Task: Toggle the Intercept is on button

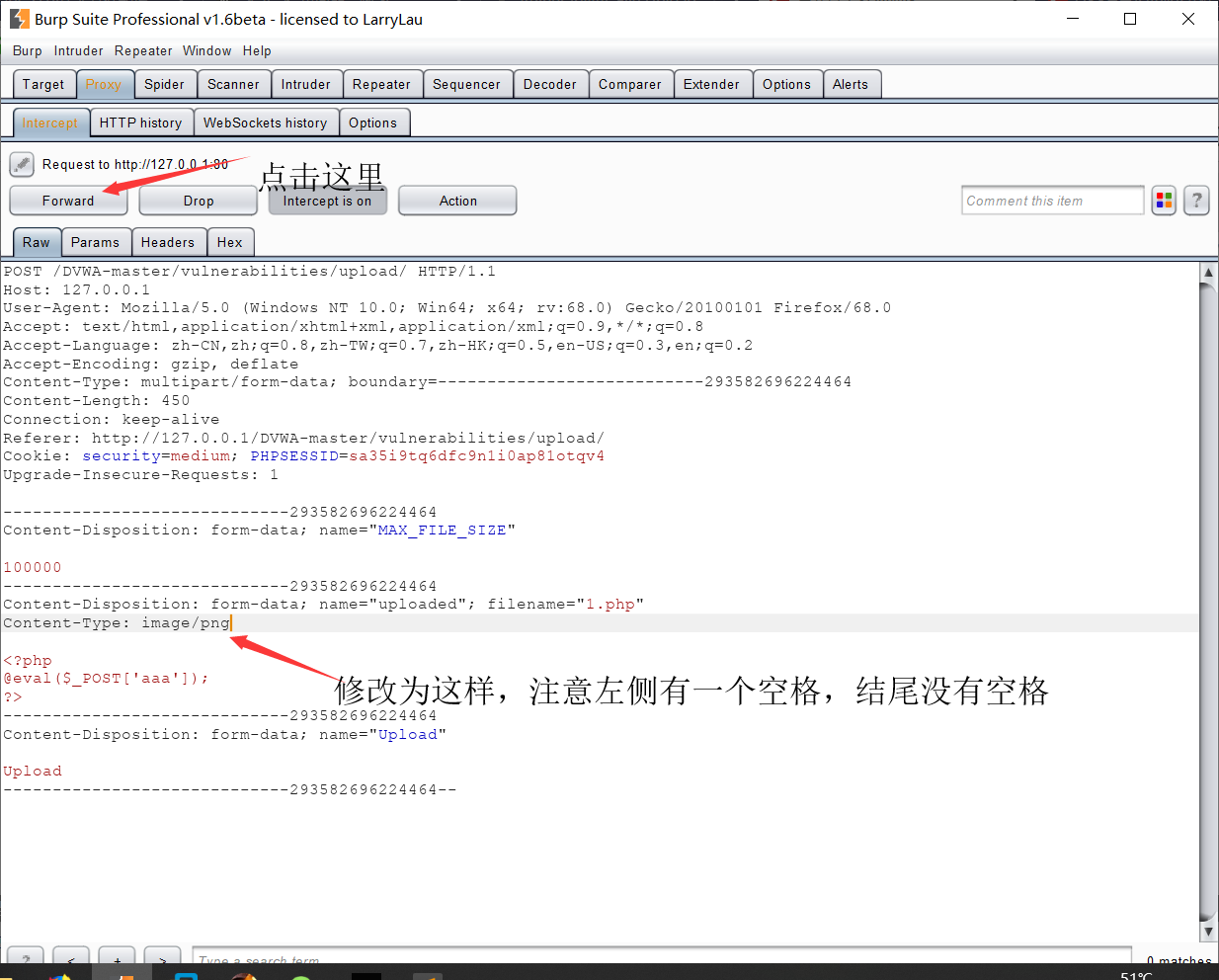Action: (x=327, y=201)
